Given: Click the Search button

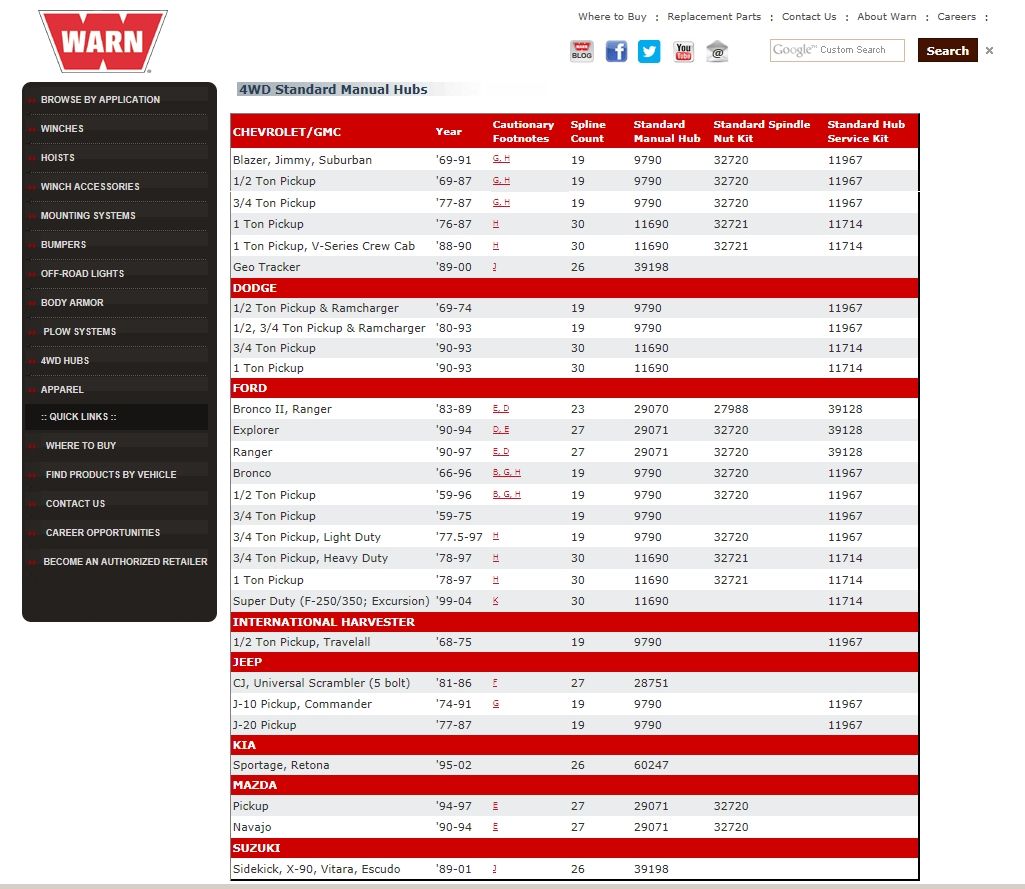Looking at the screenshot, I should pos(947,50).
